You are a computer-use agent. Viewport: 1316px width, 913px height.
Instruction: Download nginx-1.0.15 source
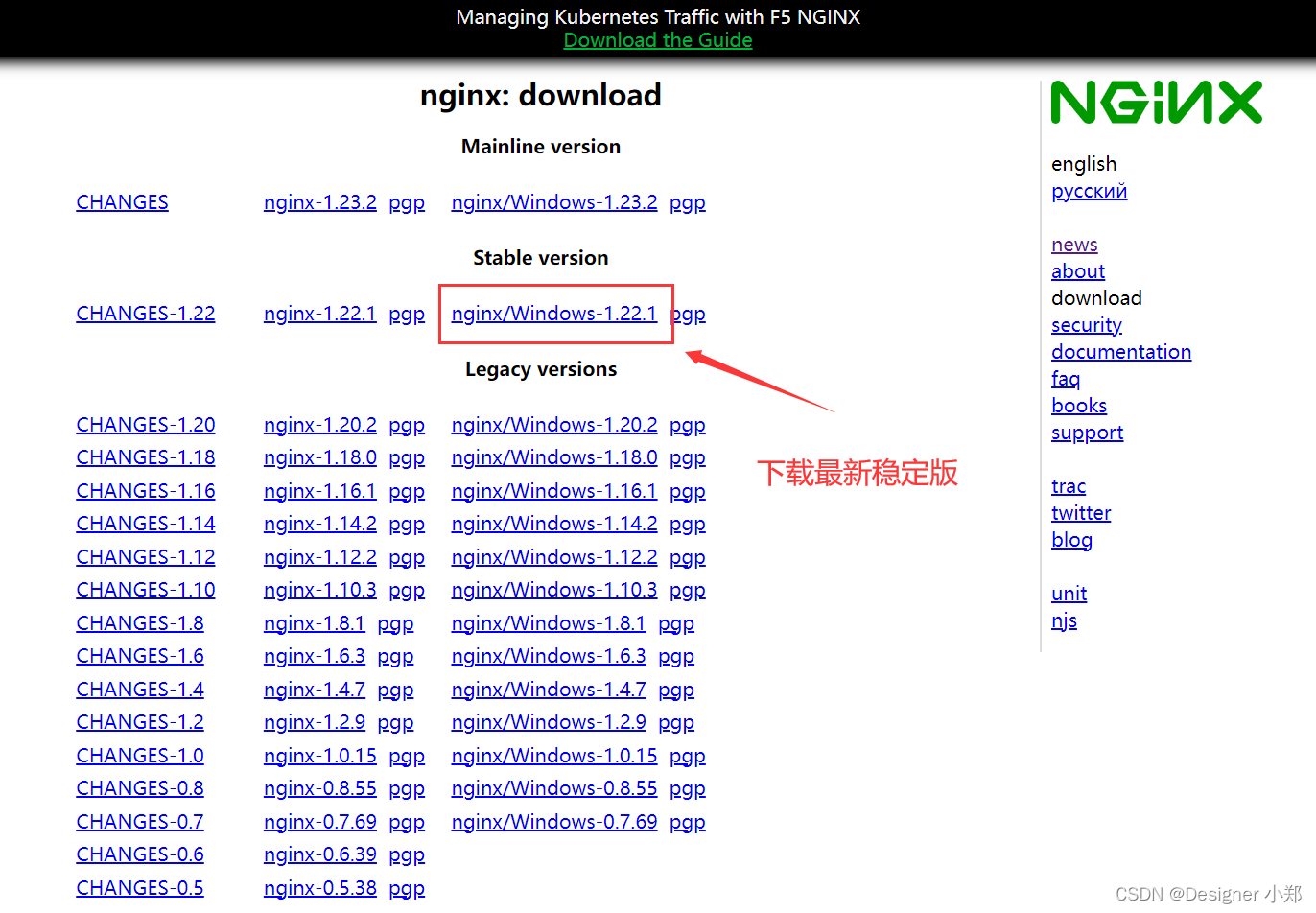tap(320, 756)
